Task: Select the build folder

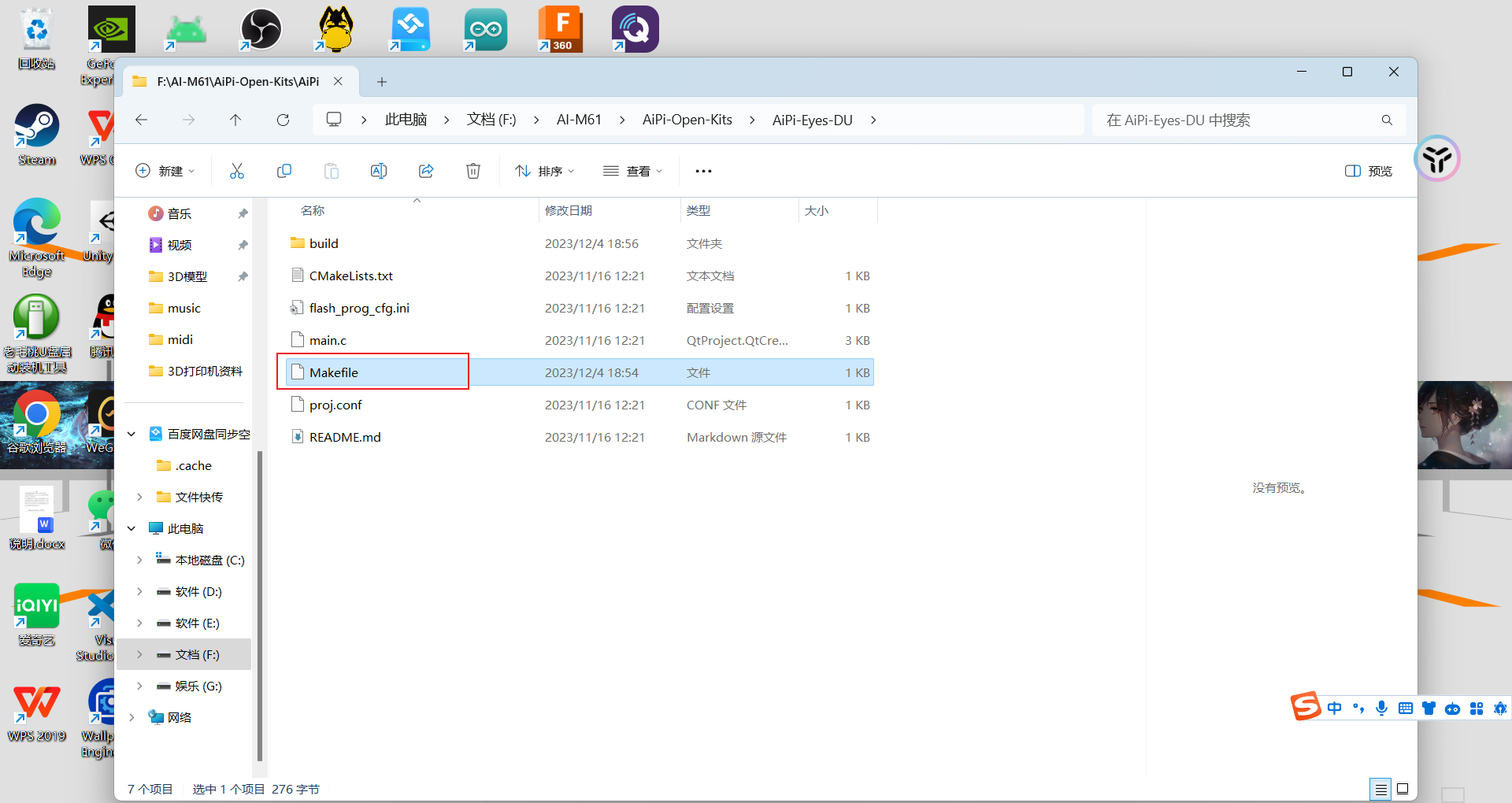Action: click(x=579, y=243)
